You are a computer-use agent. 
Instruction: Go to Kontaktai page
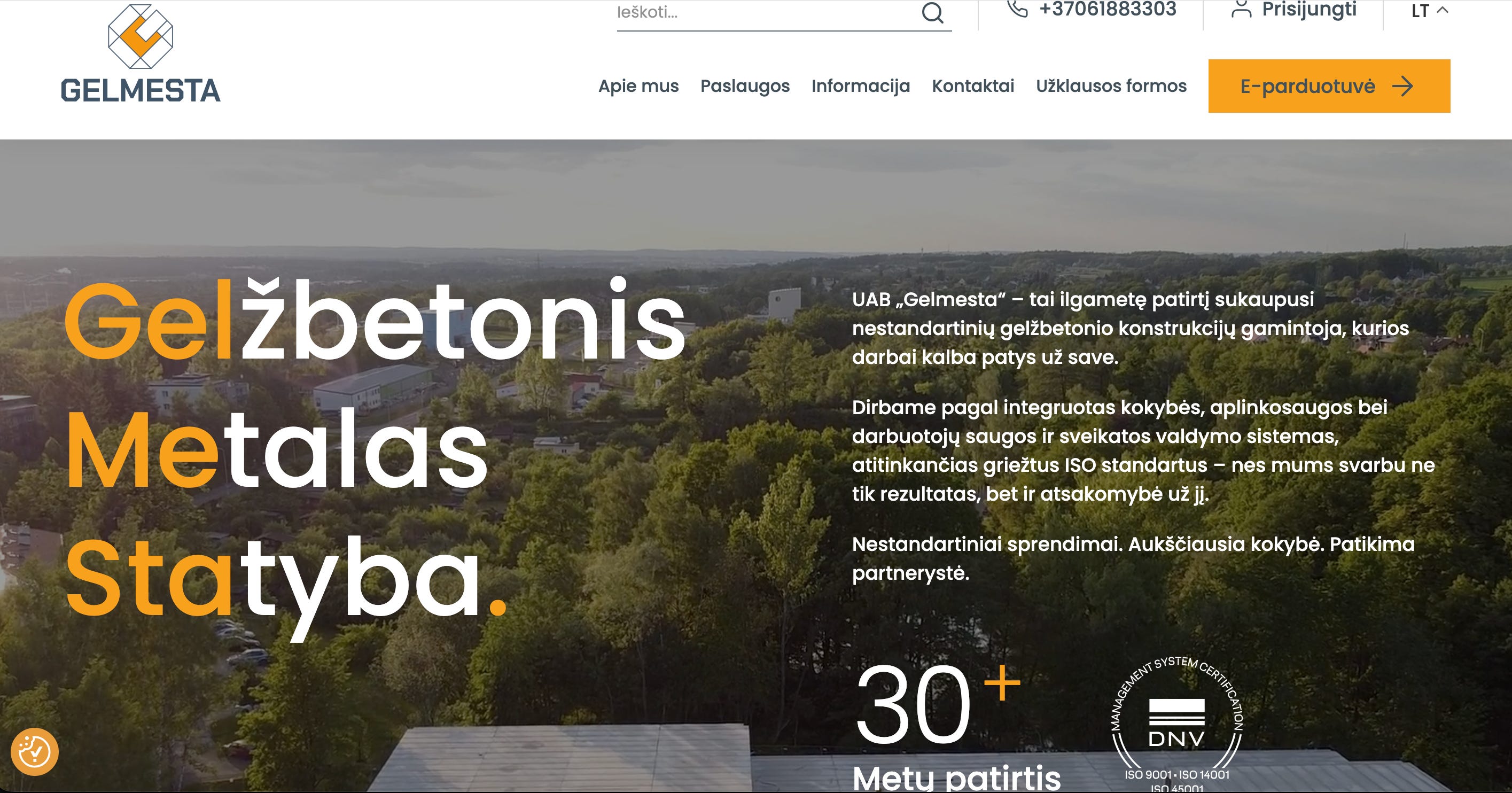point(972,86)
